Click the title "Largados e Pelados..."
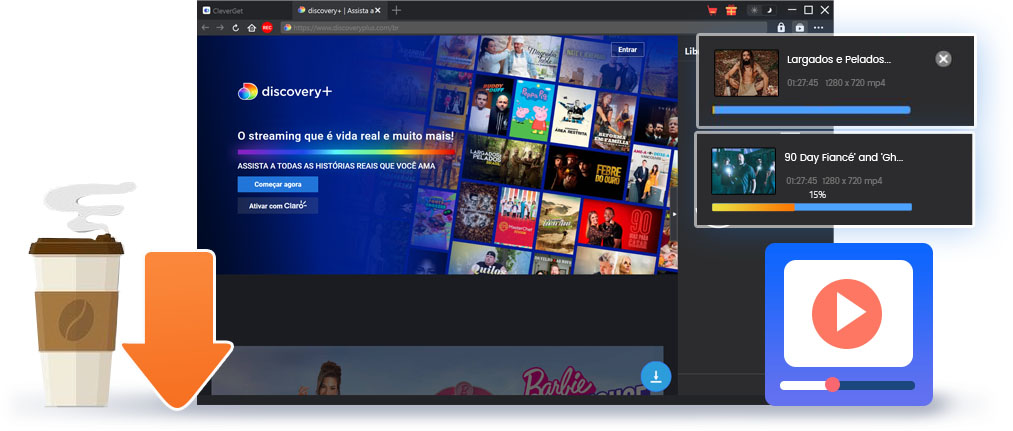Image resolution: width=1013 pixels, height=431 pixels. 839,59
